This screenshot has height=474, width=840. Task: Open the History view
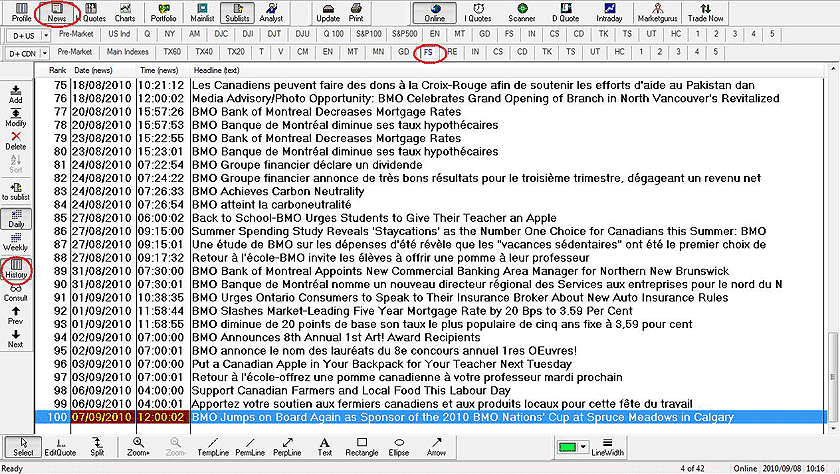point(16,269)
